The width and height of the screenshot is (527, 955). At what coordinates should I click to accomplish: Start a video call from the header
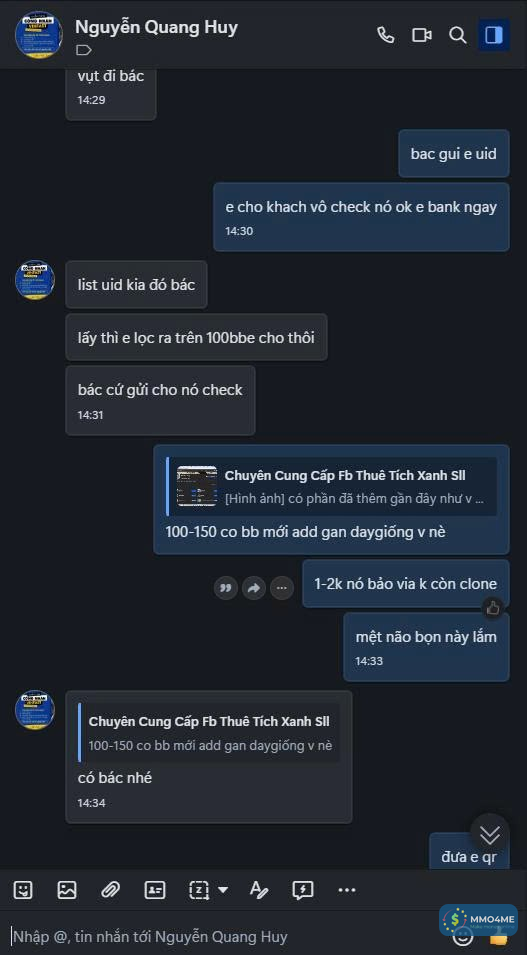coord(422,35)
